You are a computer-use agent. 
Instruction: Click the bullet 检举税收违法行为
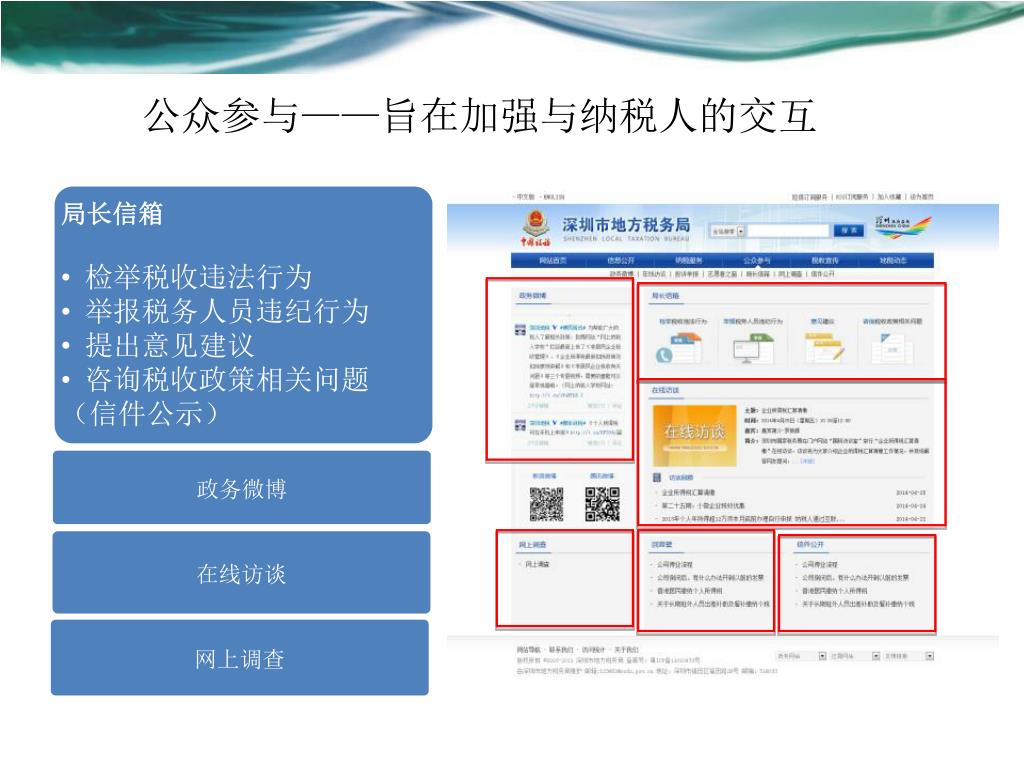199,277
